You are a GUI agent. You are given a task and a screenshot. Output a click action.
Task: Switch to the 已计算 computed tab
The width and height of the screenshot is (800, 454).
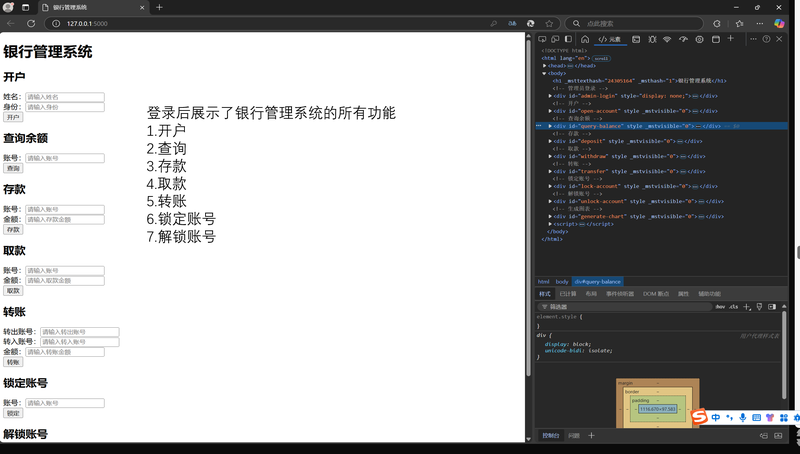click(568, 294)
